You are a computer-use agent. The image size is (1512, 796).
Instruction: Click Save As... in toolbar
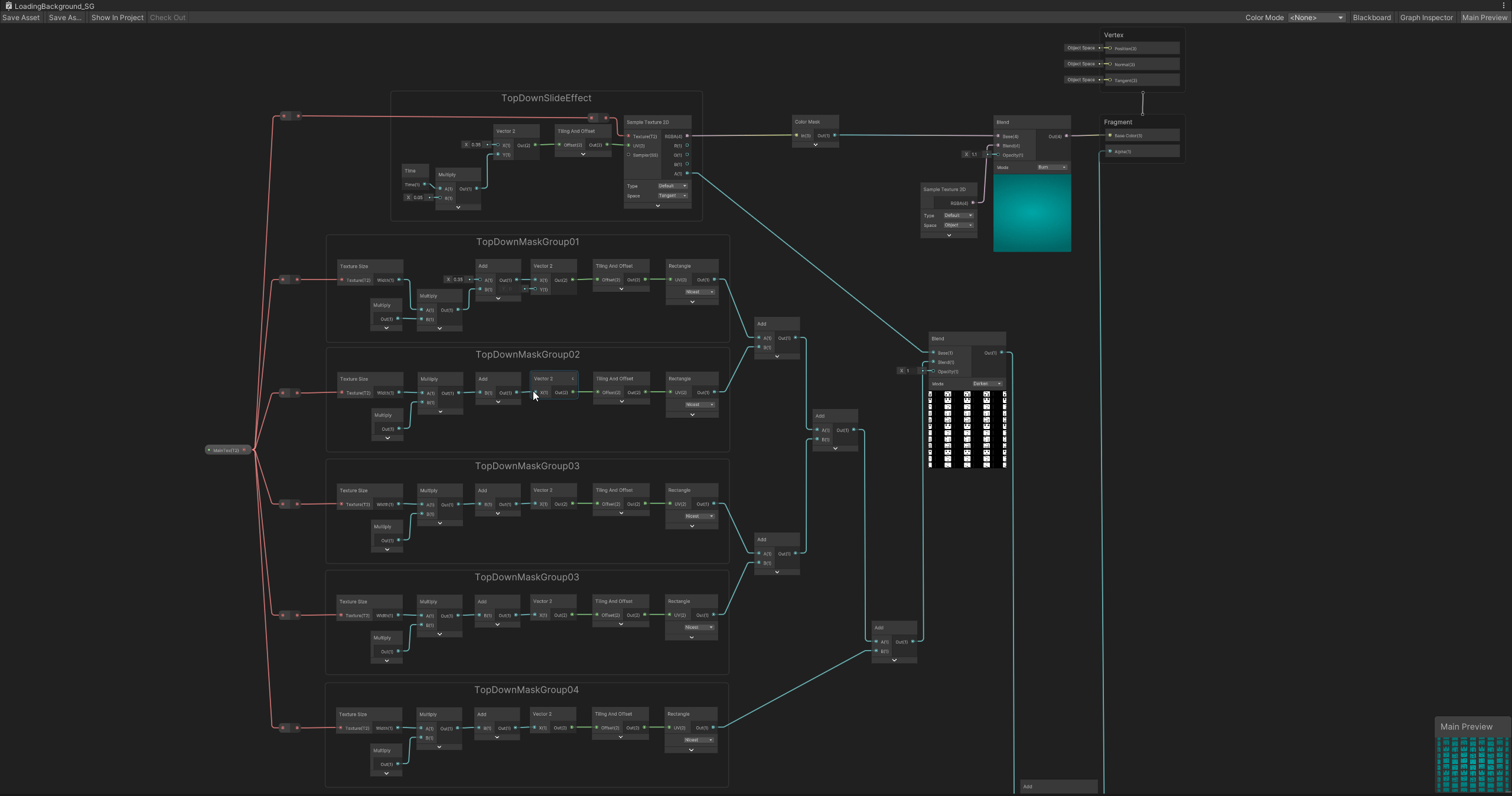point(65,18)
